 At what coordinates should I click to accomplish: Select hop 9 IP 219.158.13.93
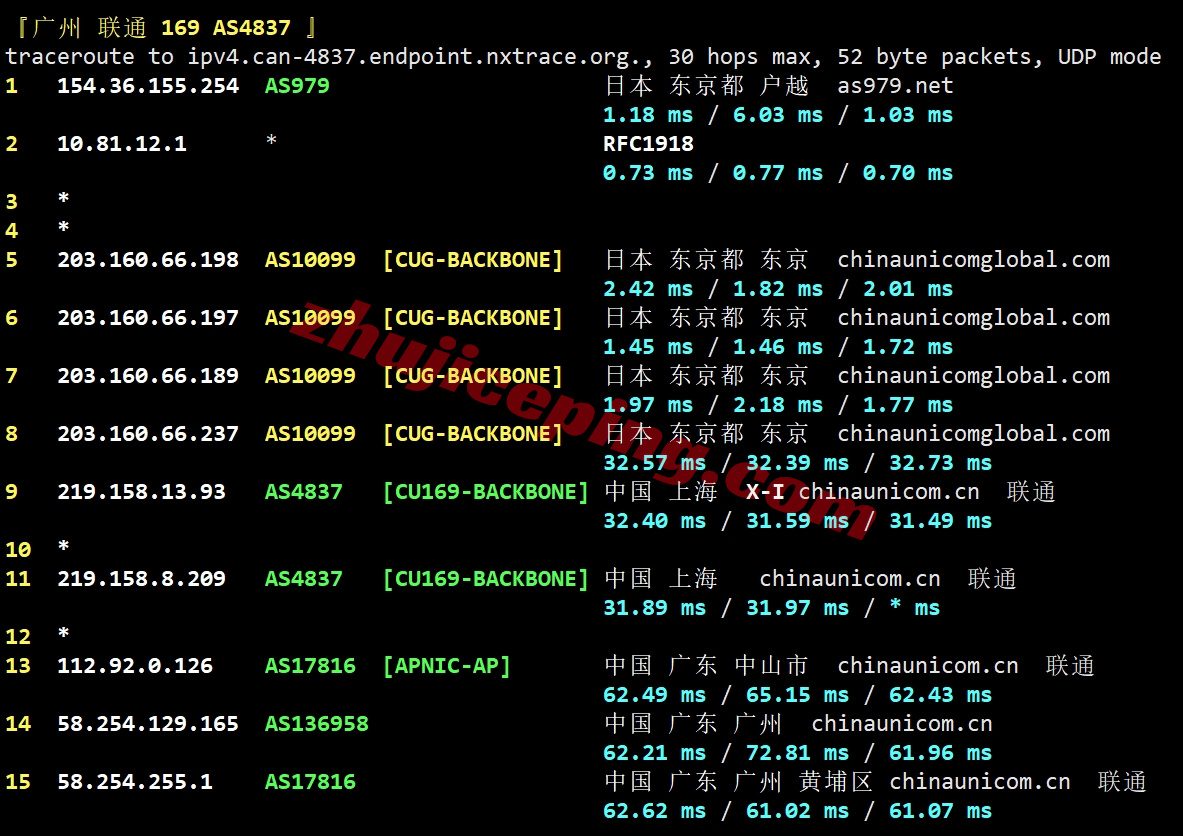point(141,493)
